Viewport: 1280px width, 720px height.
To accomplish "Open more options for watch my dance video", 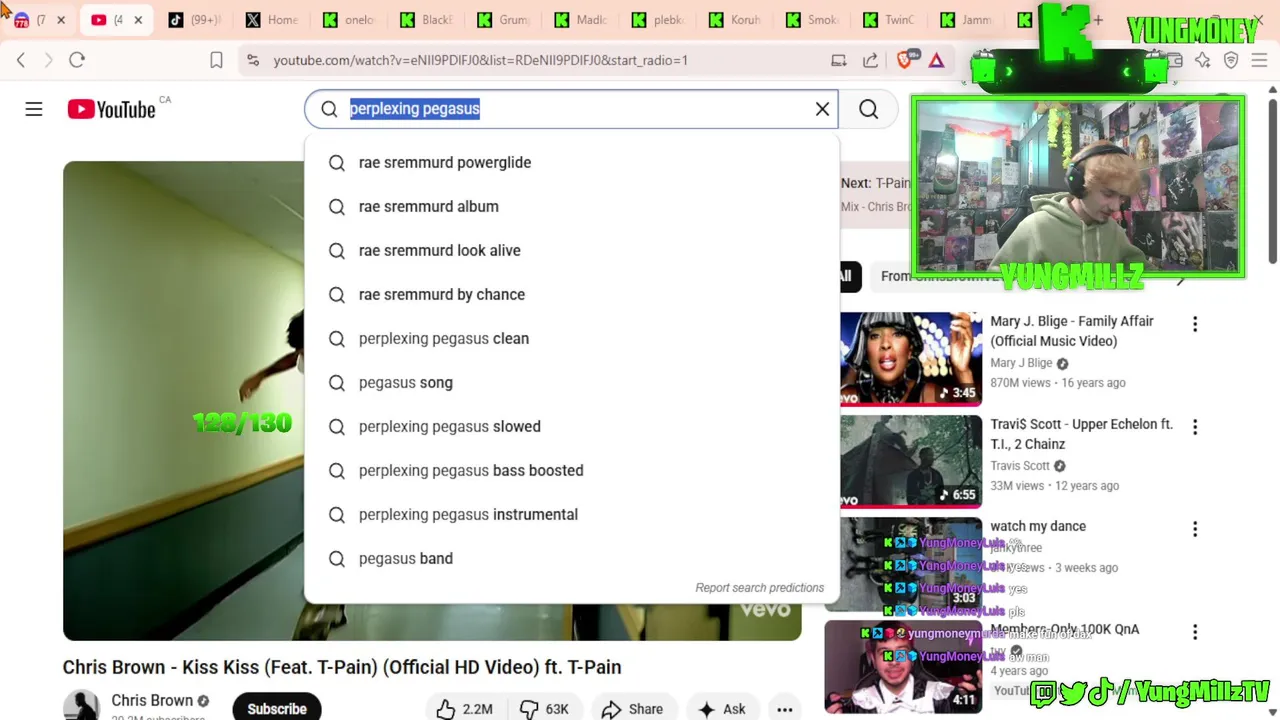I will [1194, 529].
